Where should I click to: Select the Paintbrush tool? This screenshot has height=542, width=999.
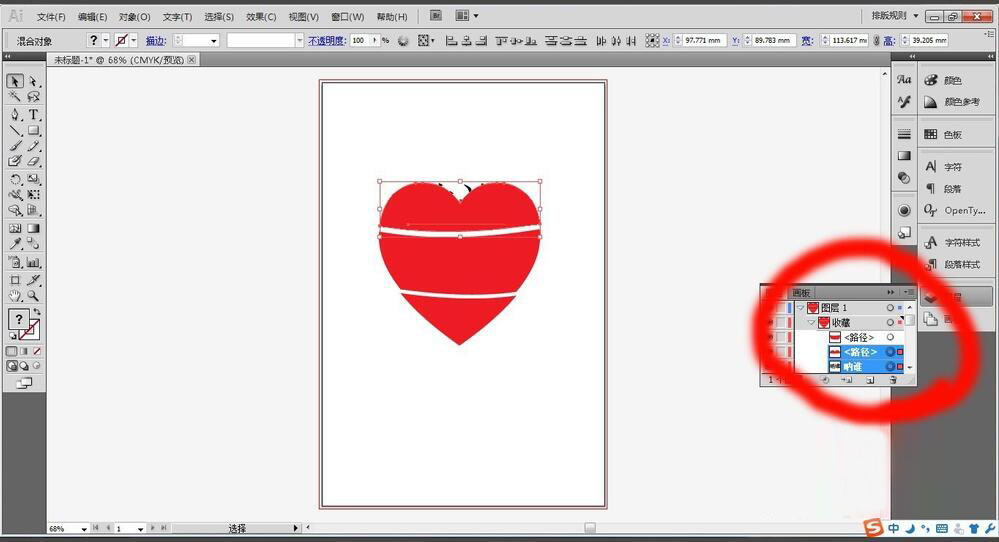click(15, 146)
